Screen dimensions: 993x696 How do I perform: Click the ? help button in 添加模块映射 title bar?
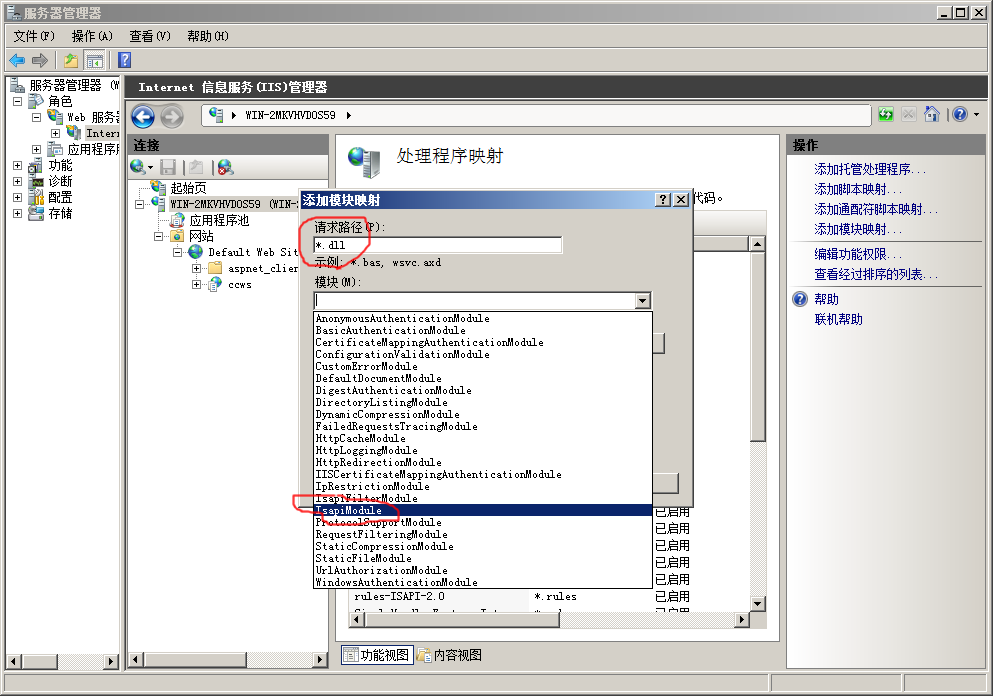point(662,199)
